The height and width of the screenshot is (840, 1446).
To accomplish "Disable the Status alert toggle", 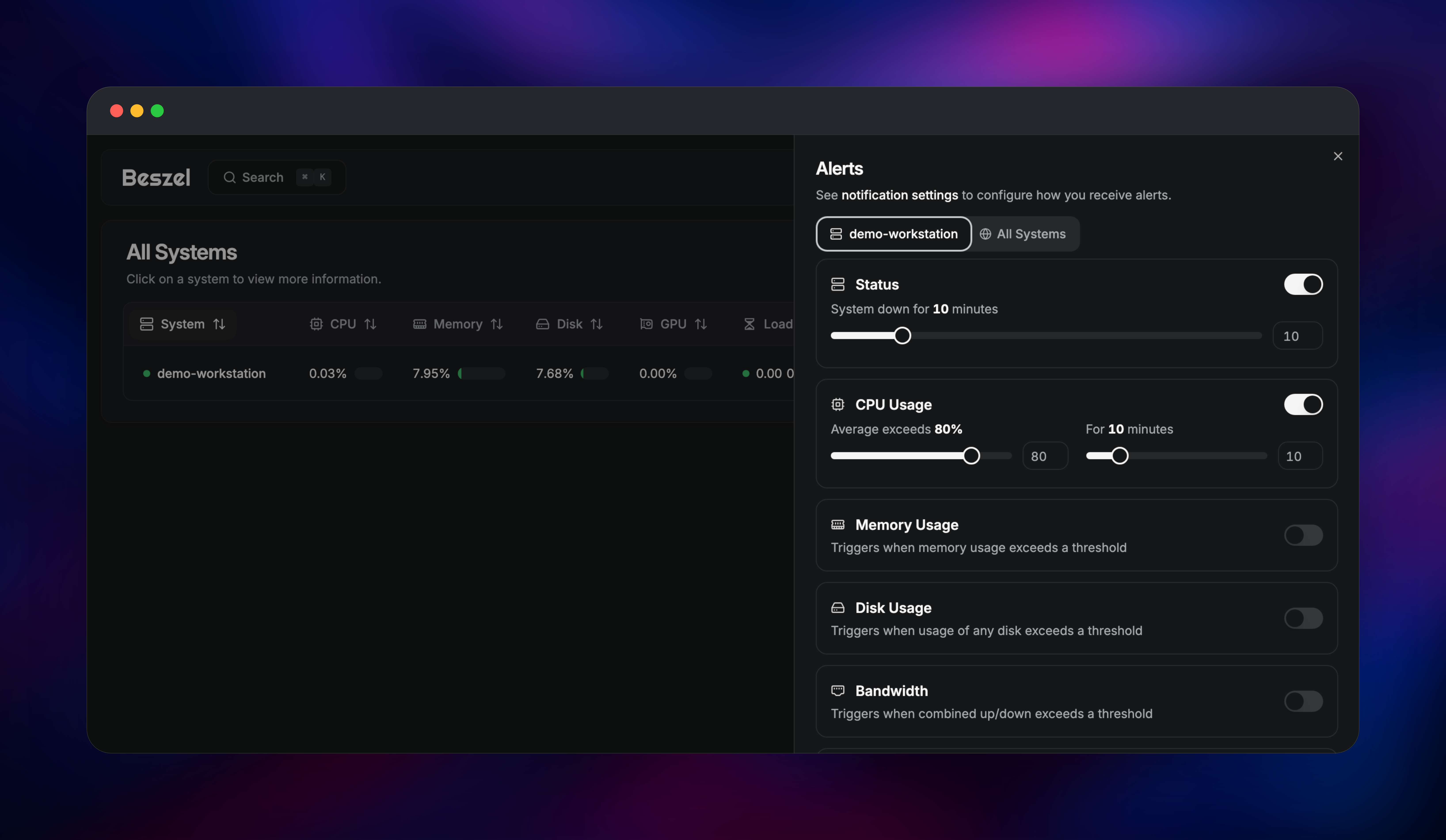I will coord(1303,284).
